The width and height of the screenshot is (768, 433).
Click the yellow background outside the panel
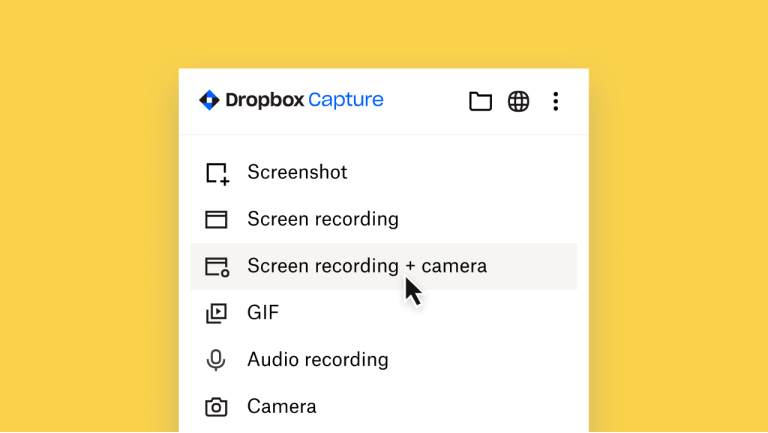pyautogui.click(x=90, y=220)
